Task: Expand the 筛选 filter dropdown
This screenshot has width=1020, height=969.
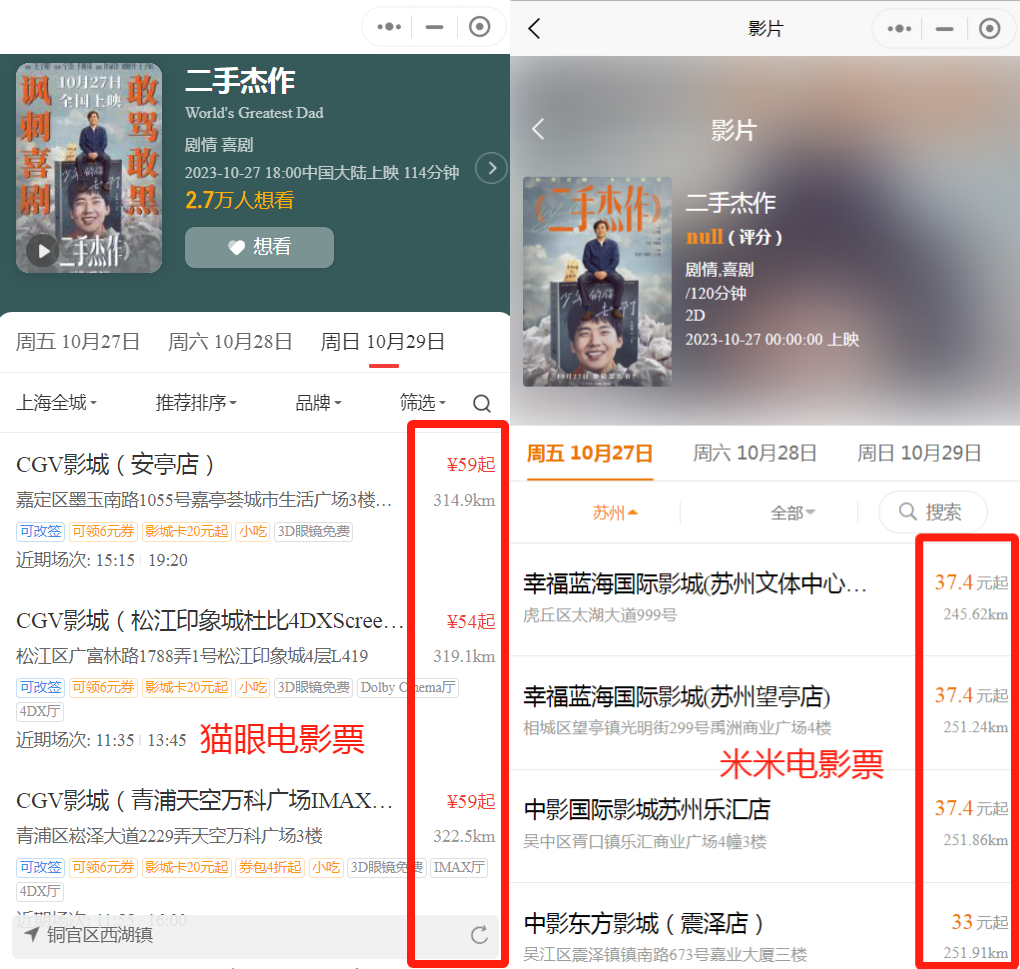Action: tap(422, 403)
